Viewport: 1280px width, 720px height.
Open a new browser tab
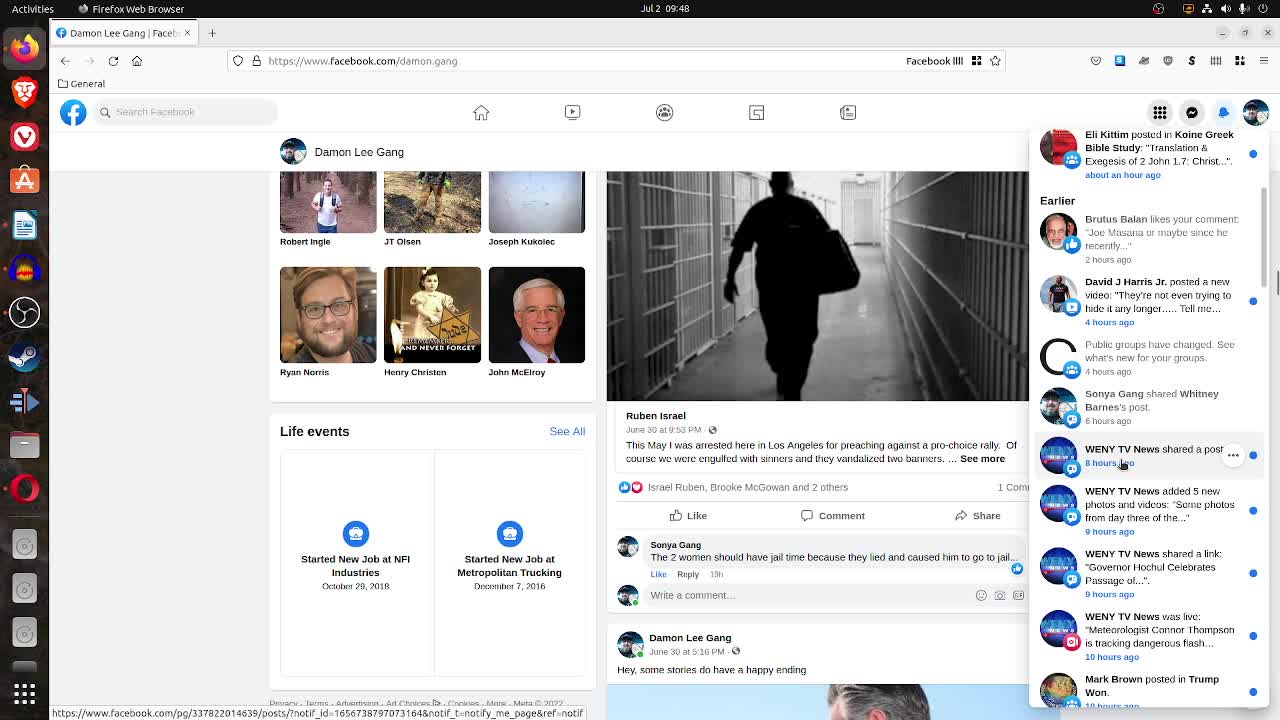212,33
